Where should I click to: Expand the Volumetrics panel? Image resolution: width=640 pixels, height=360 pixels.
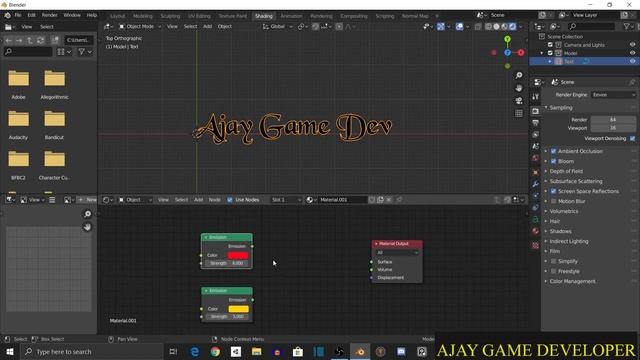(x=564, y=211)
